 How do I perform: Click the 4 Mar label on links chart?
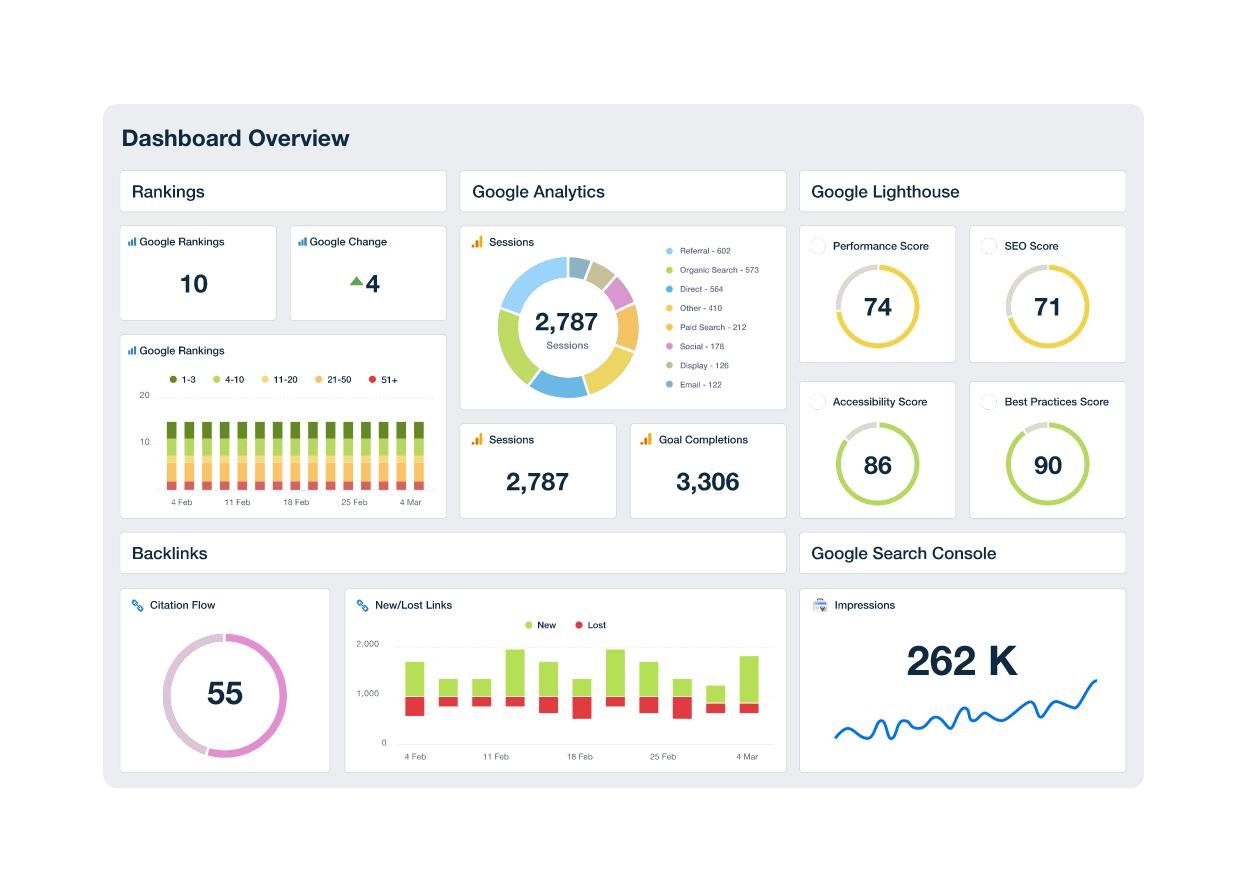pyautogui.click(x=747, y=757)
